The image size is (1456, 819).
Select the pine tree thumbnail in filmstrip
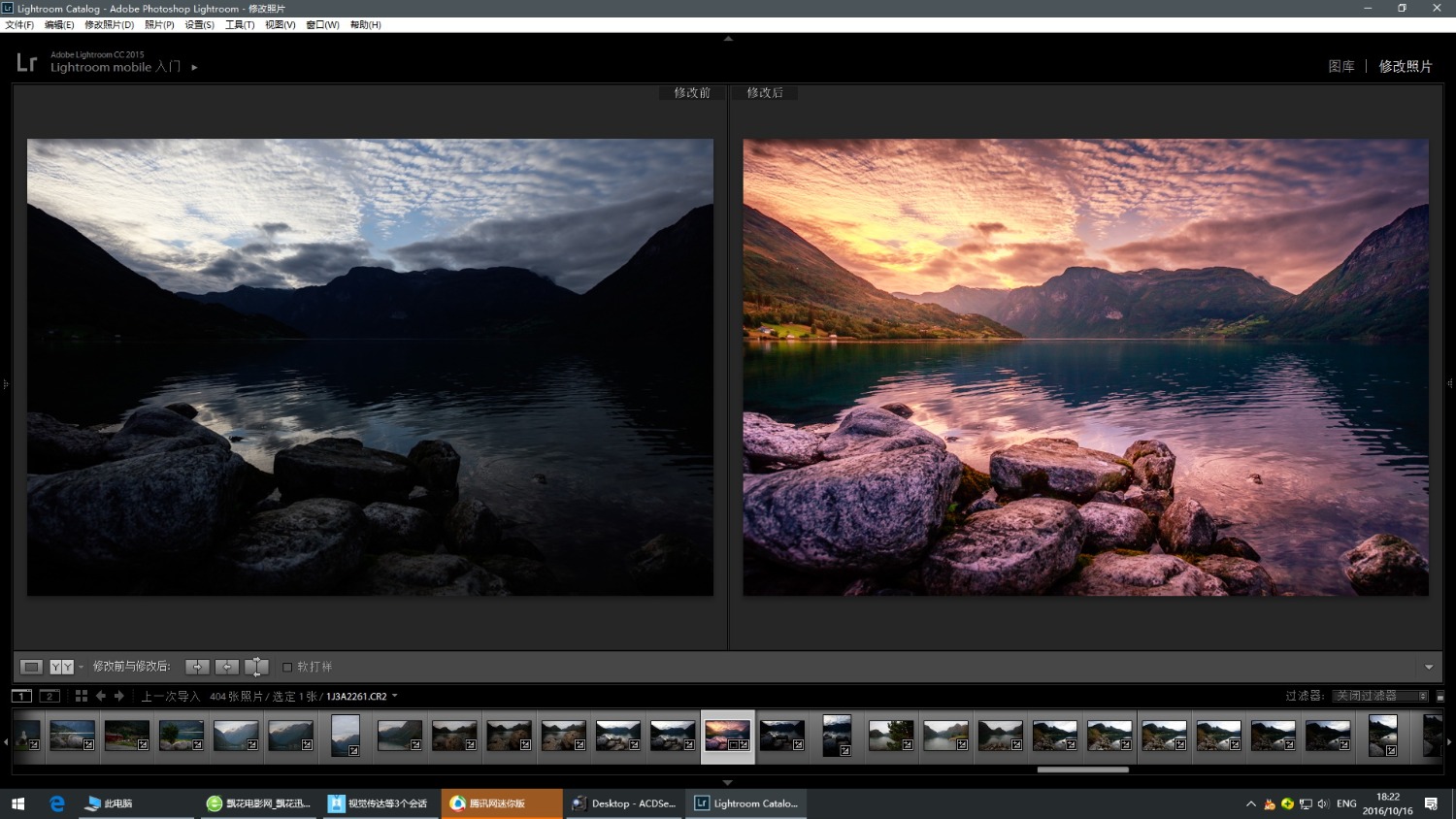[891, 735]
